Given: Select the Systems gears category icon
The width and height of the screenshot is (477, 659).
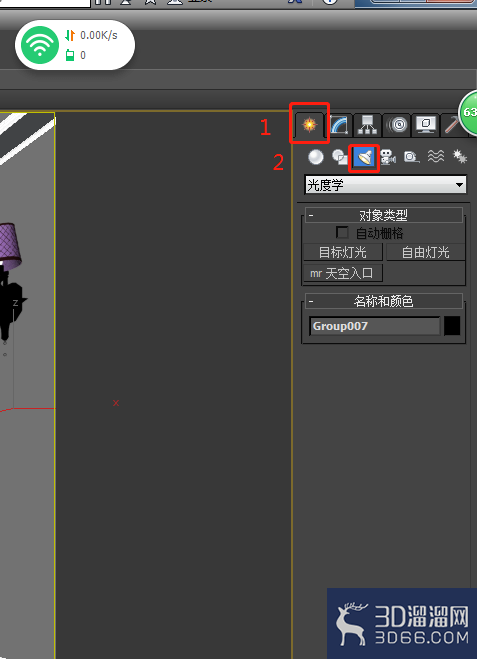Looking at the screenshot, I should pos(459,157).
